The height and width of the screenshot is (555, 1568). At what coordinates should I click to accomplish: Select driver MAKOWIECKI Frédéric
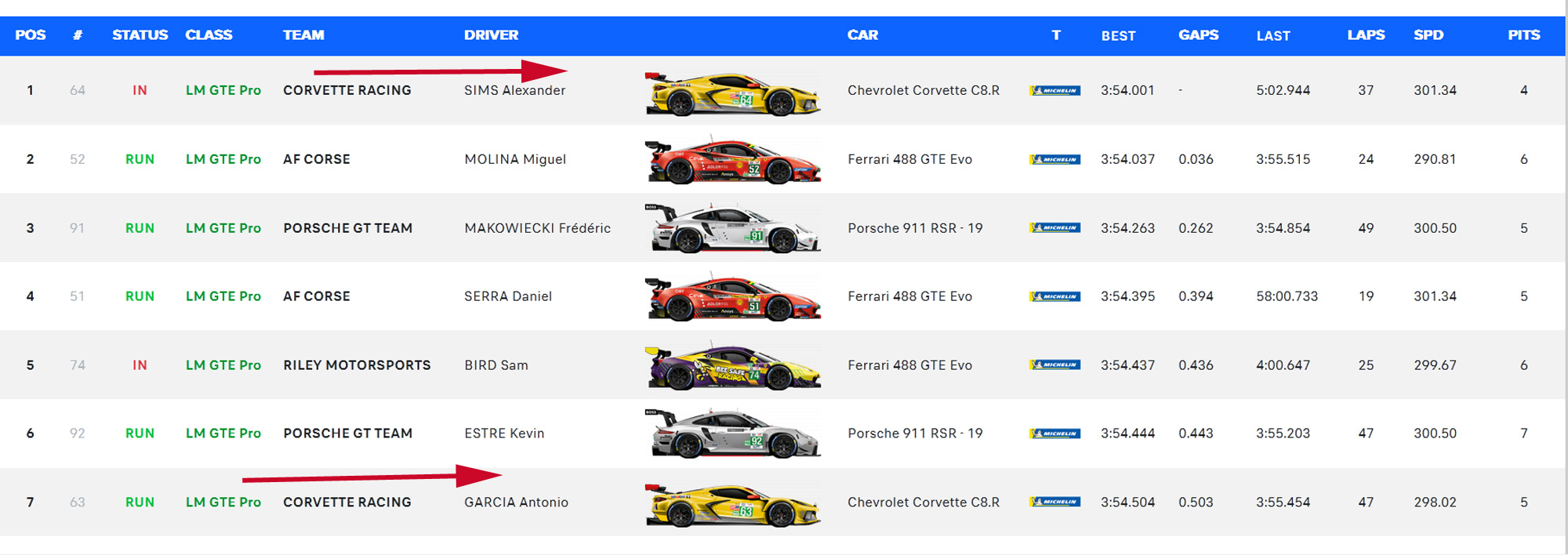click(x=537, y=228)
